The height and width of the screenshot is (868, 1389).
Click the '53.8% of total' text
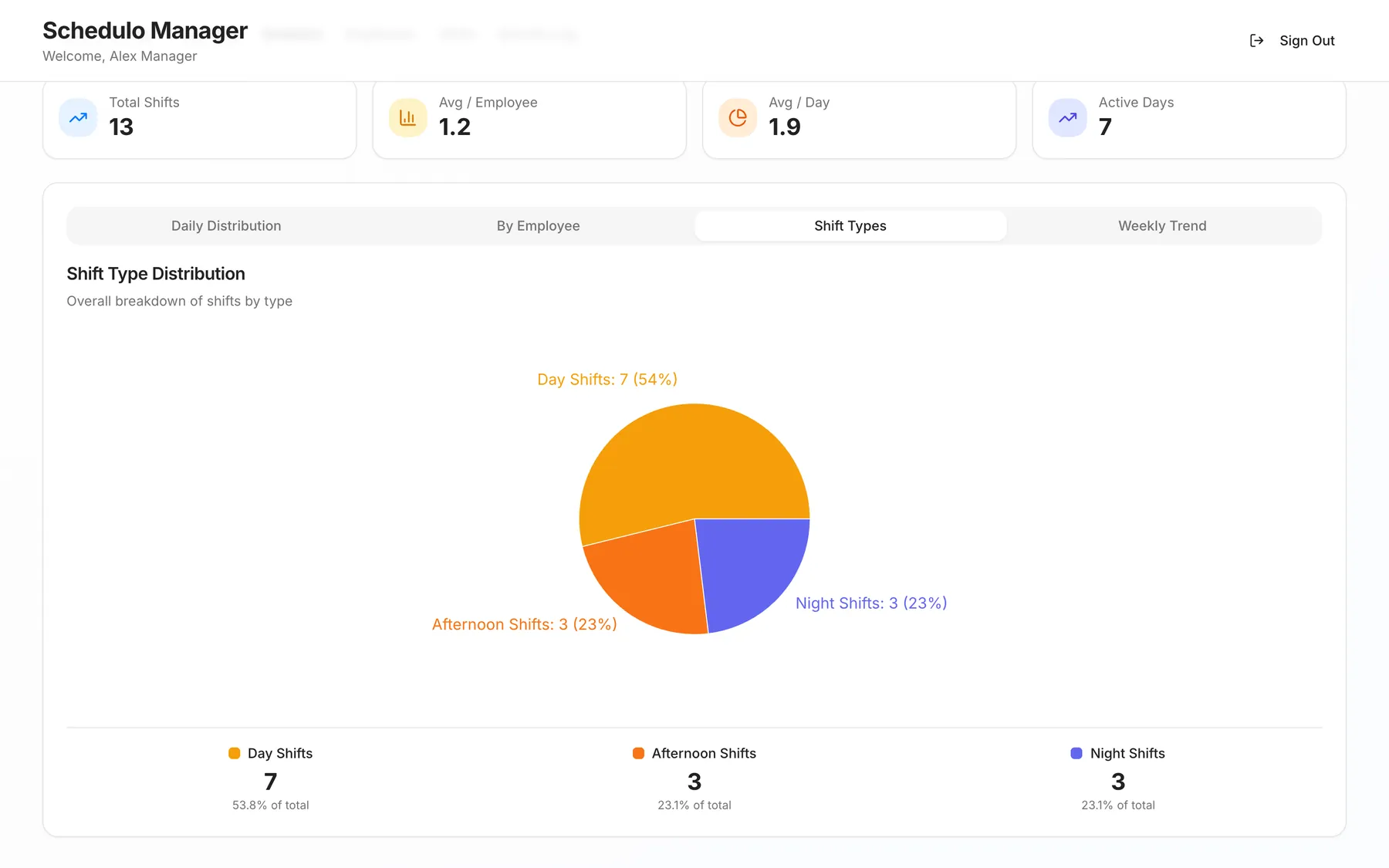click(271, 805)
